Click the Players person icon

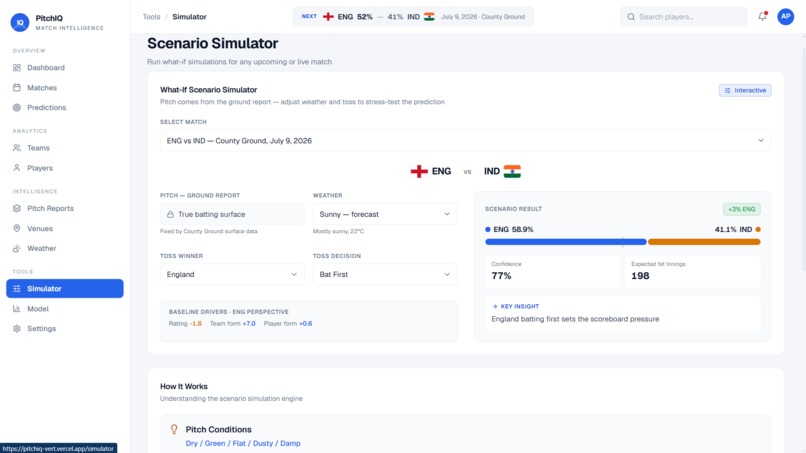pyautogui.click(x=17, y=168)
